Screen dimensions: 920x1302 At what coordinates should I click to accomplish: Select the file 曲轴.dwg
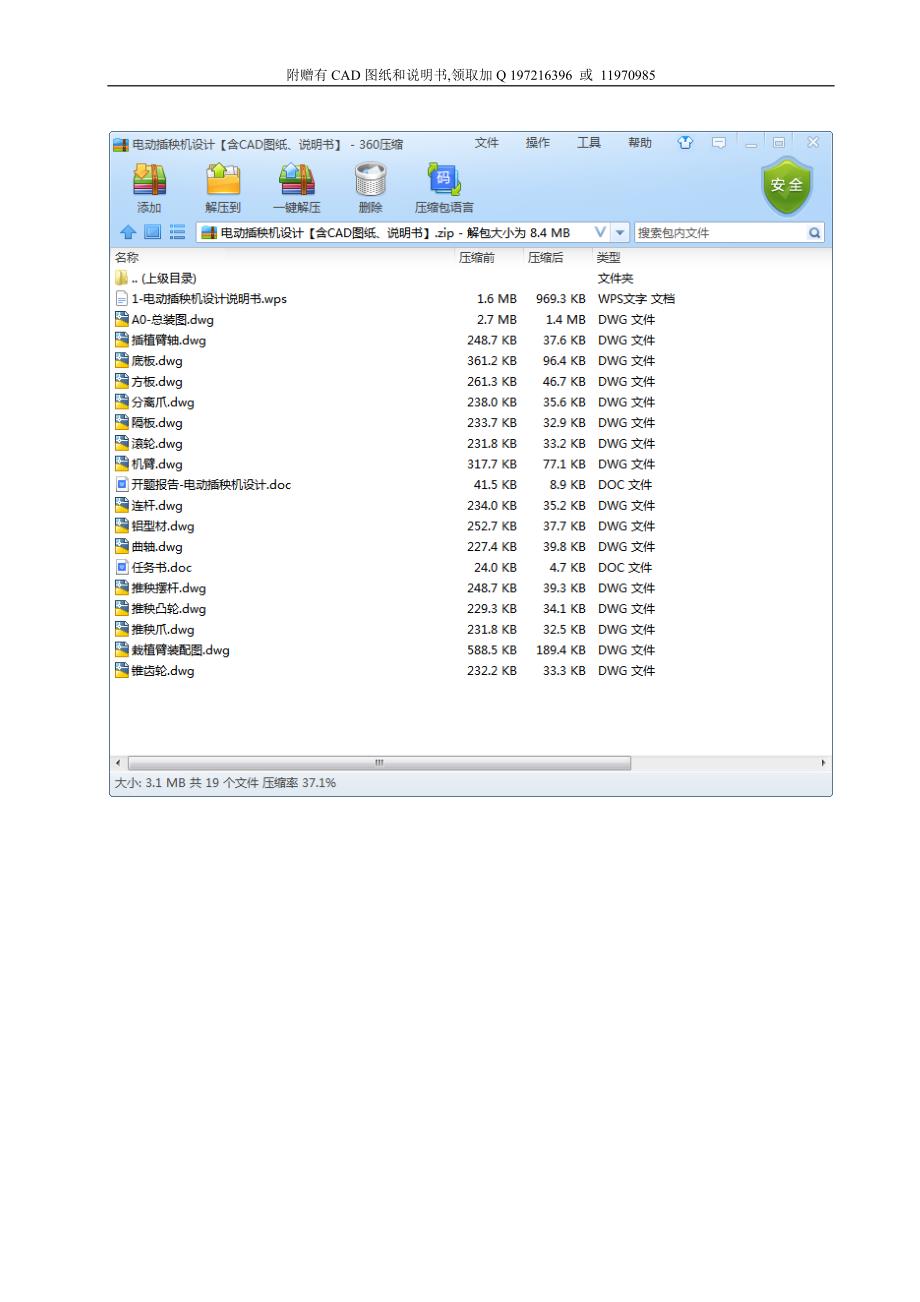pos(157,546)
